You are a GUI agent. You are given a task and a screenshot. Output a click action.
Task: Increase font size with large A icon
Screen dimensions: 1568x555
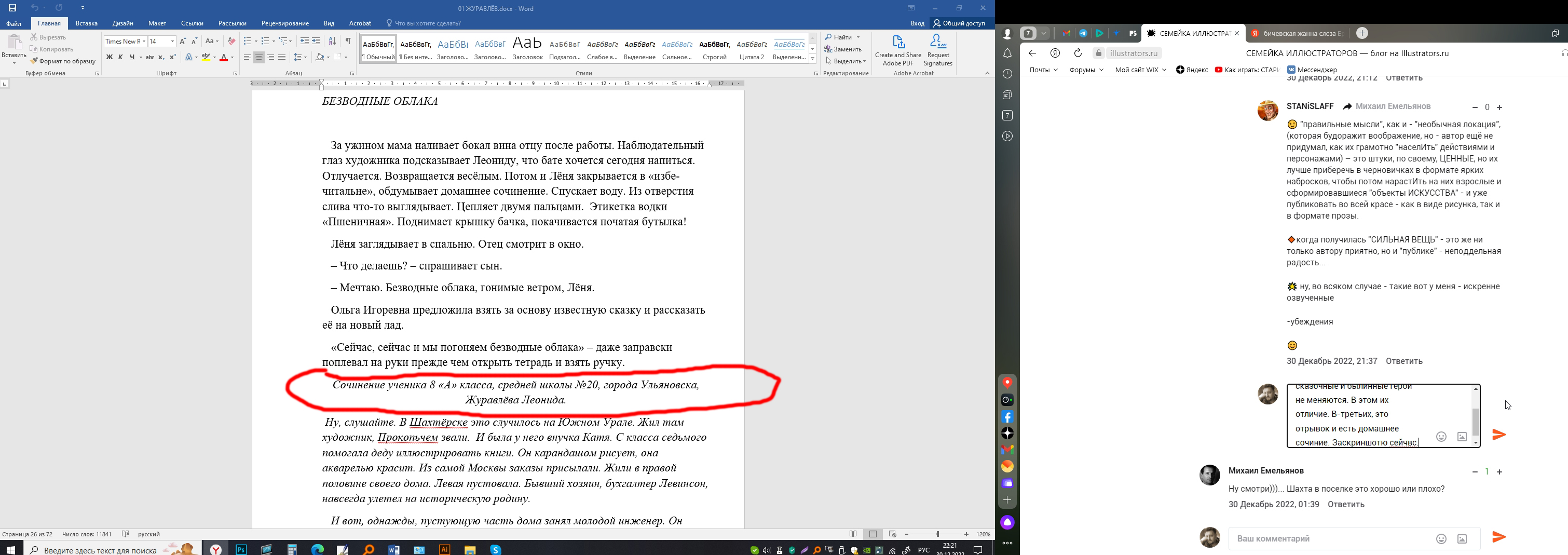coord(183,41)
